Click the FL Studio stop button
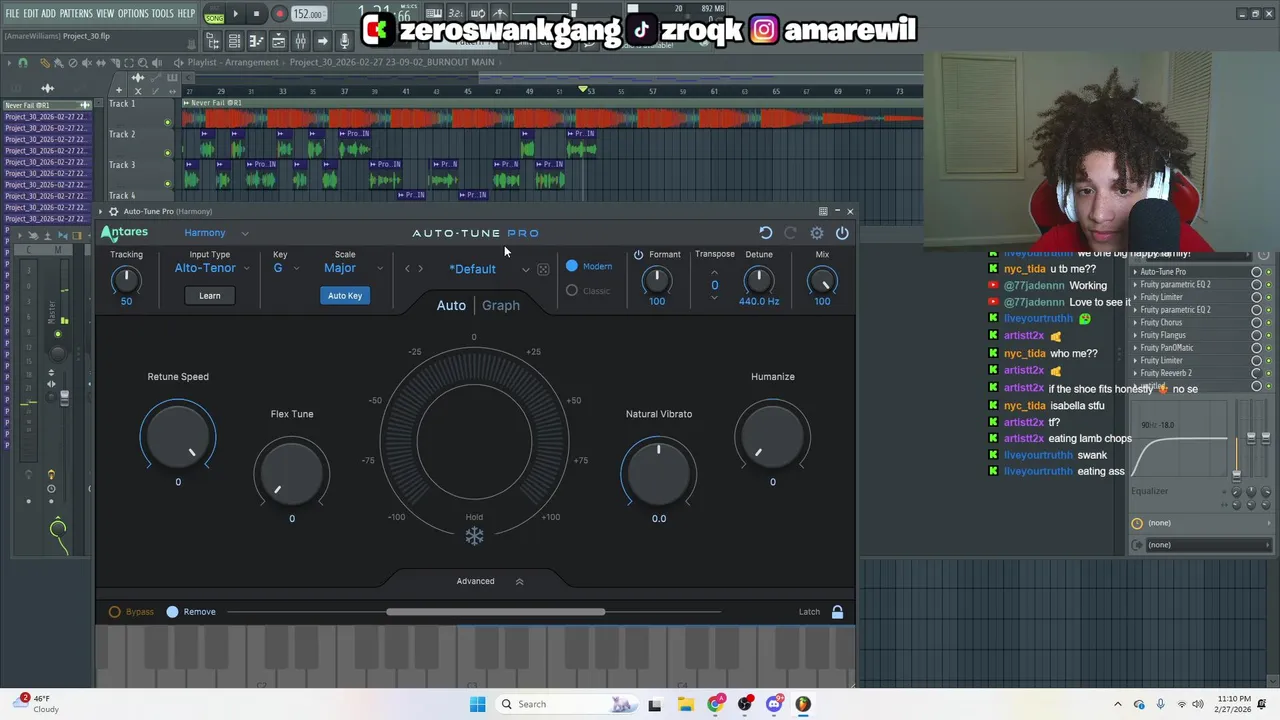This screenshot has height=720, width=1280. pyautogui.click(x=256, y=14)
